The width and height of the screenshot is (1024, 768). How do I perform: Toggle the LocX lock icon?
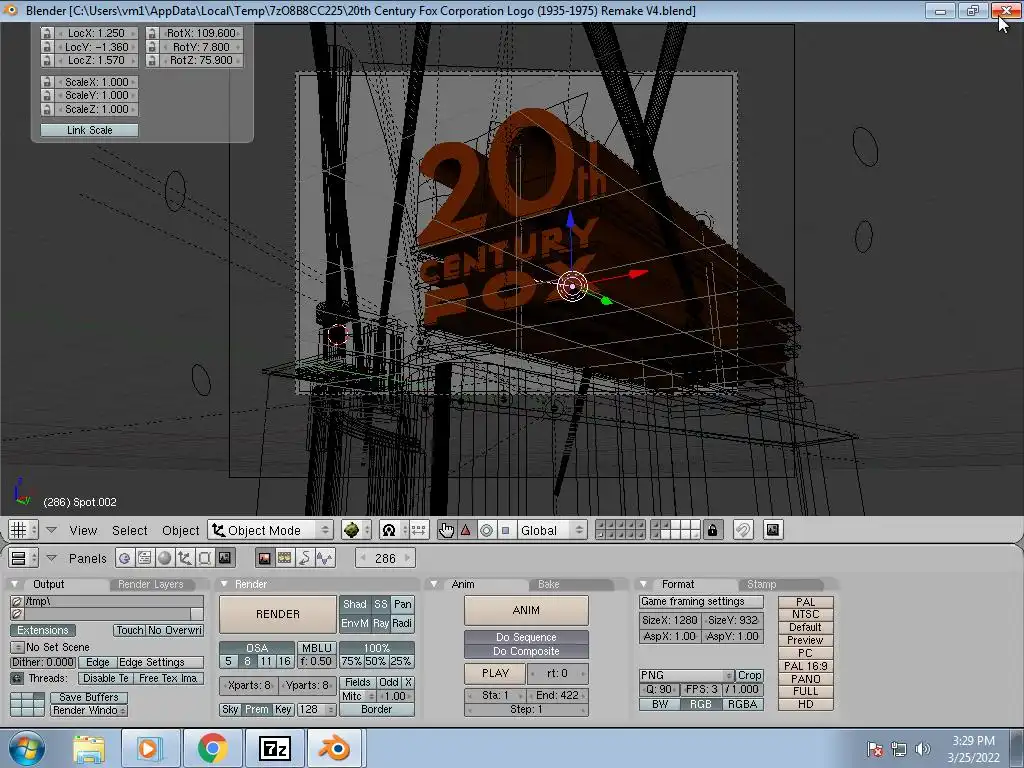[46, 33]
